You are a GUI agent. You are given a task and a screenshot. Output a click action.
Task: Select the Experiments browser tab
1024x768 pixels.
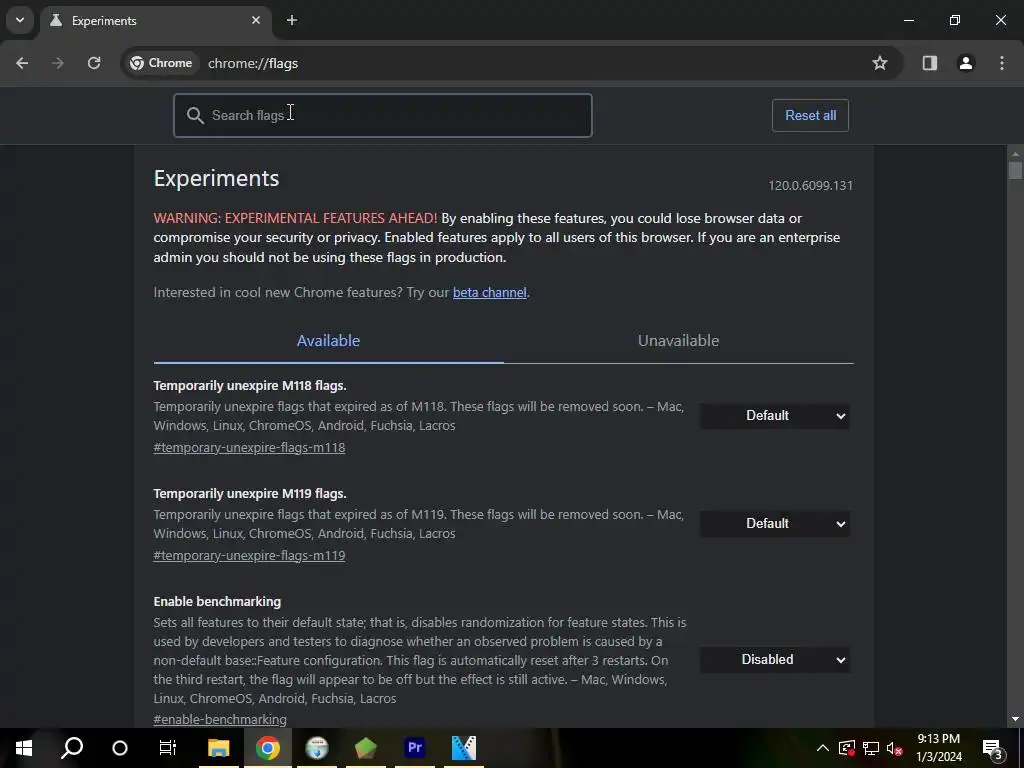pyautogui.click(x=155, y=20)
